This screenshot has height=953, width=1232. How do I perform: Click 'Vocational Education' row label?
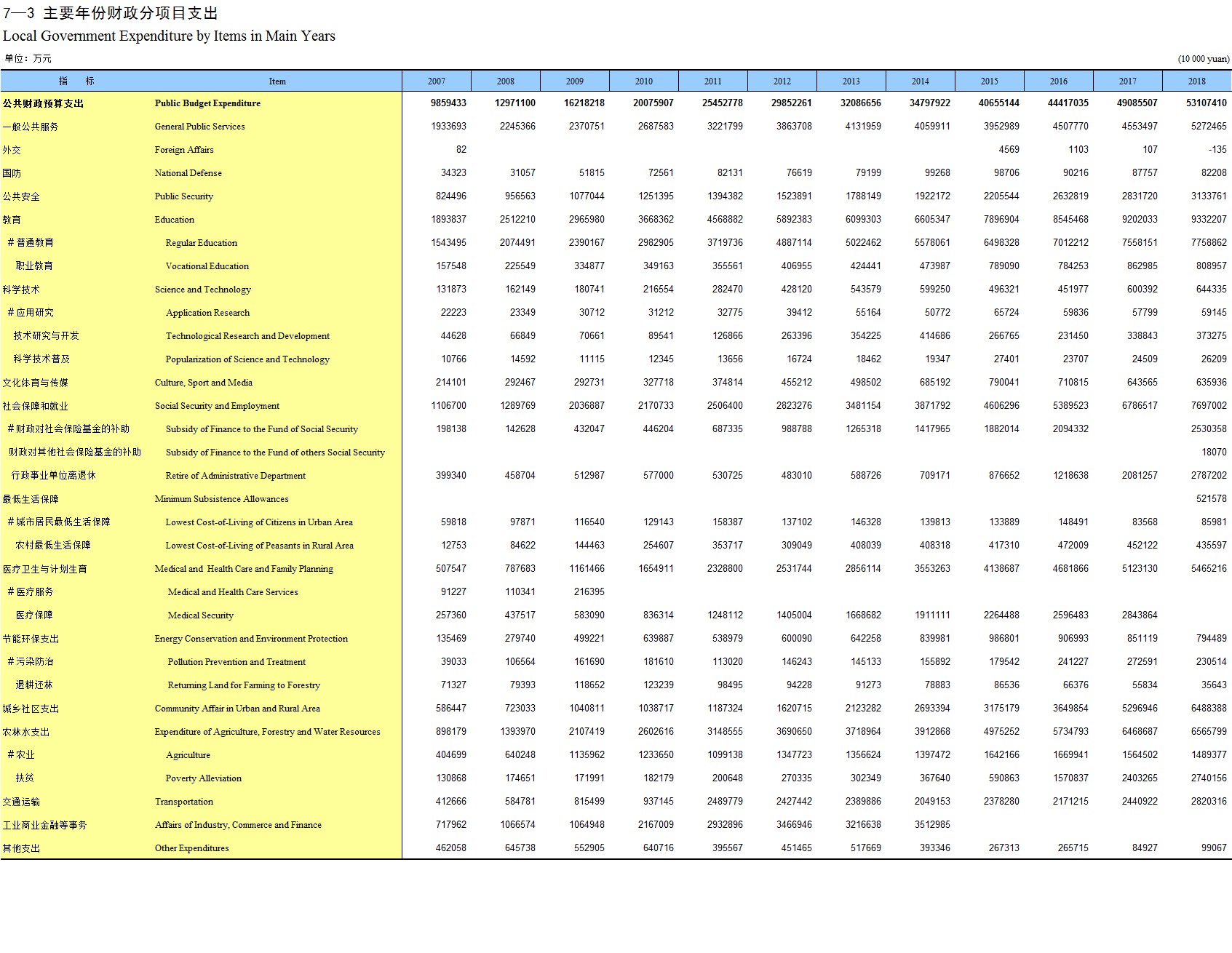207,266
